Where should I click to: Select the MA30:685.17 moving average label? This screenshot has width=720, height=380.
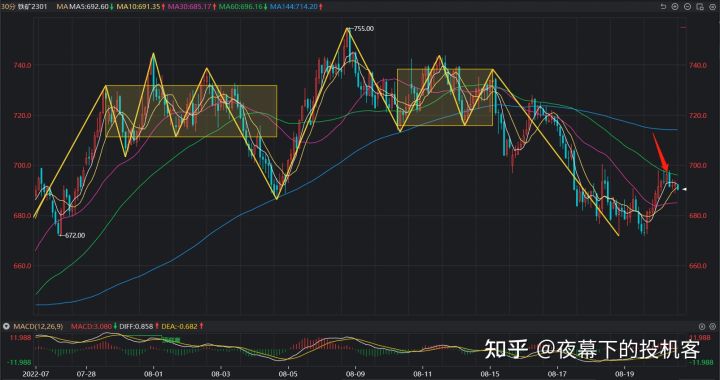pyautogui.click(x=190, y=6)
